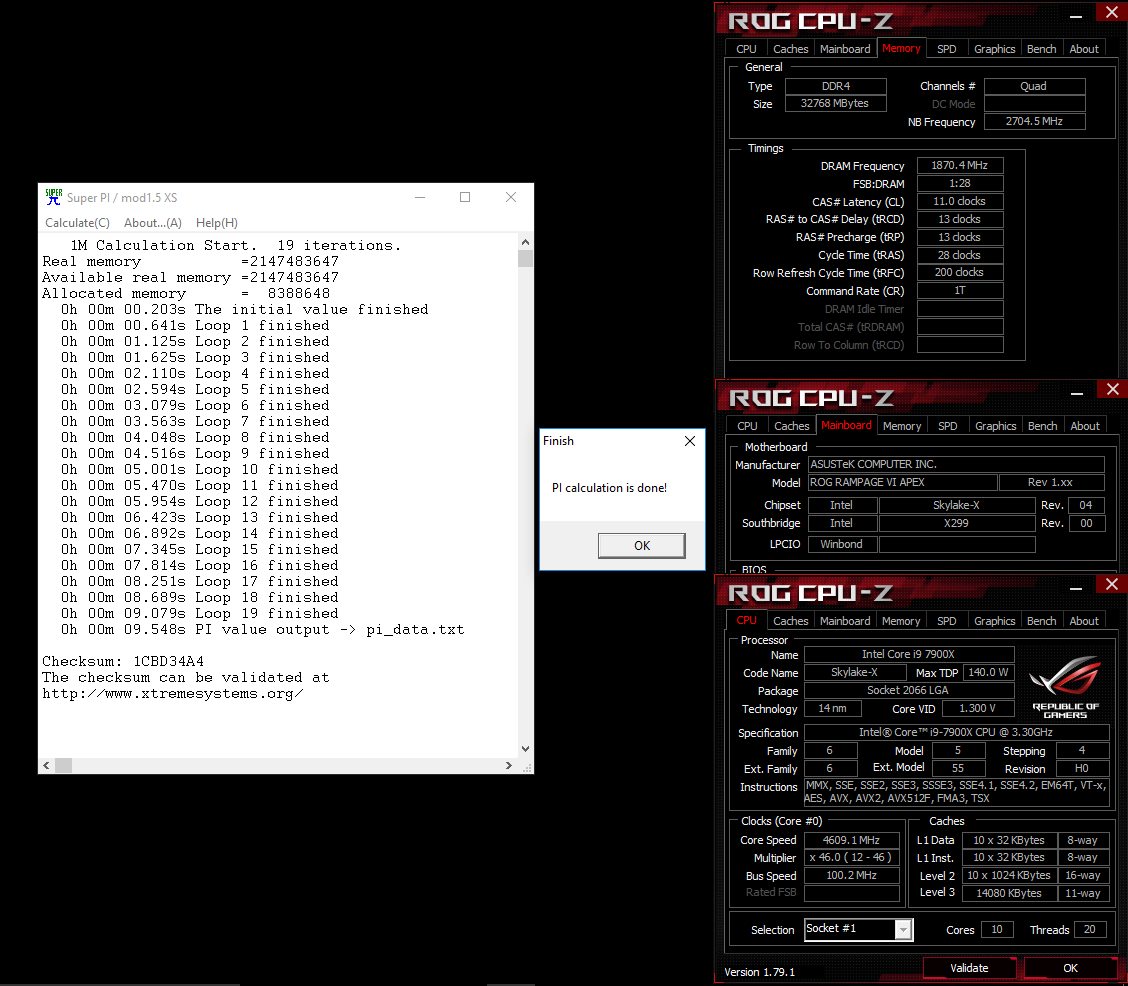Open the About...(A) menu in Super PI
1128x986 pixels.
point(153,223)
